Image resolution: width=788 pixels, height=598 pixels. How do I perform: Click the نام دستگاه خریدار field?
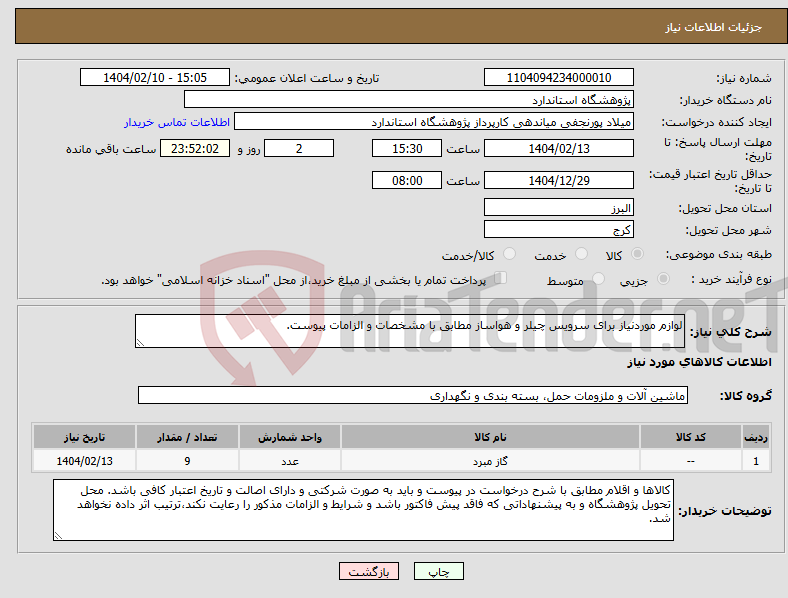[x=409, y=99]
